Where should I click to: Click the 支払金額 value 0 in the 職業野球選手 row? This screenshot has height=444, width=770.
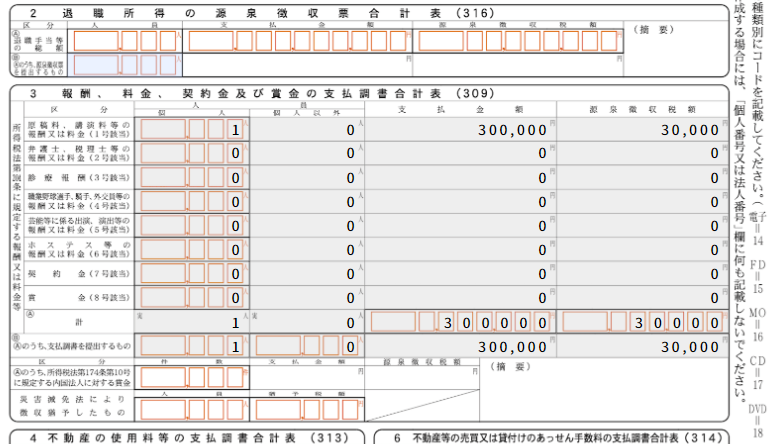click(x=542, y=202)
